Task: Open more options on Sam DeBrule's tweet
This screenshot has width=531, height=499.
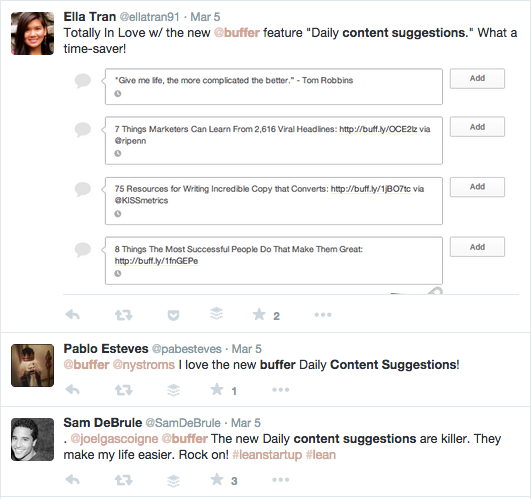Action: pyautogui.click(x=281, y=480)
